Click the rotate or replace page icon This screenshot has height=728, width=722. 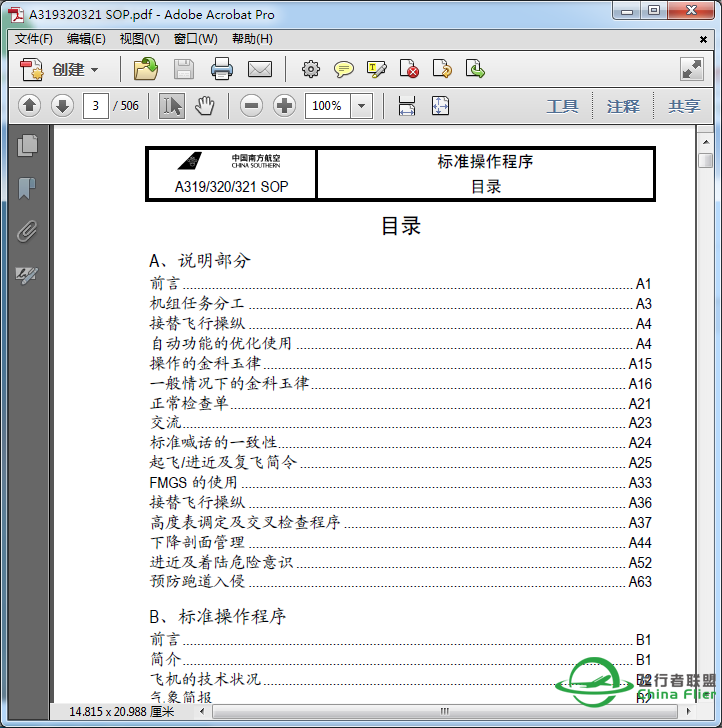pyautogui.click(x=442, y=69)
